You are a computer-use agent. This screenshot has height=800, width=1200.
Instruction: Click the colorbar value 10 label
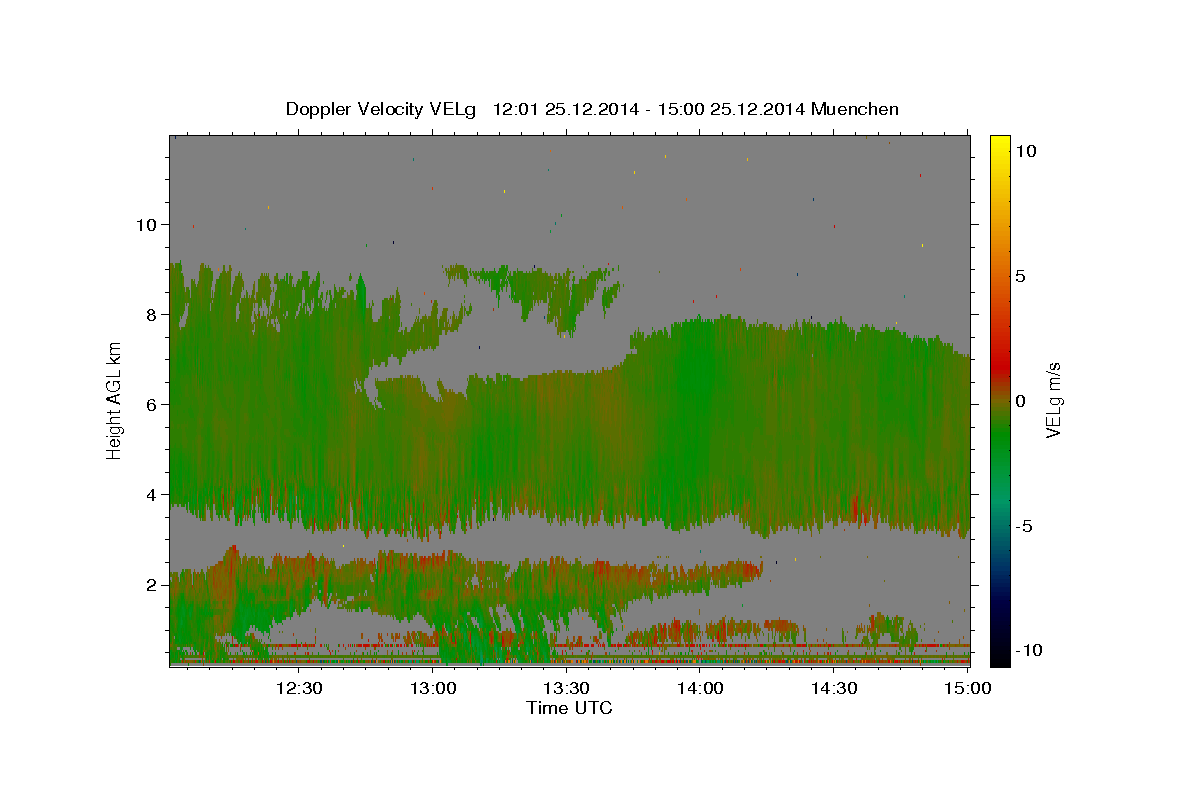1026,150
